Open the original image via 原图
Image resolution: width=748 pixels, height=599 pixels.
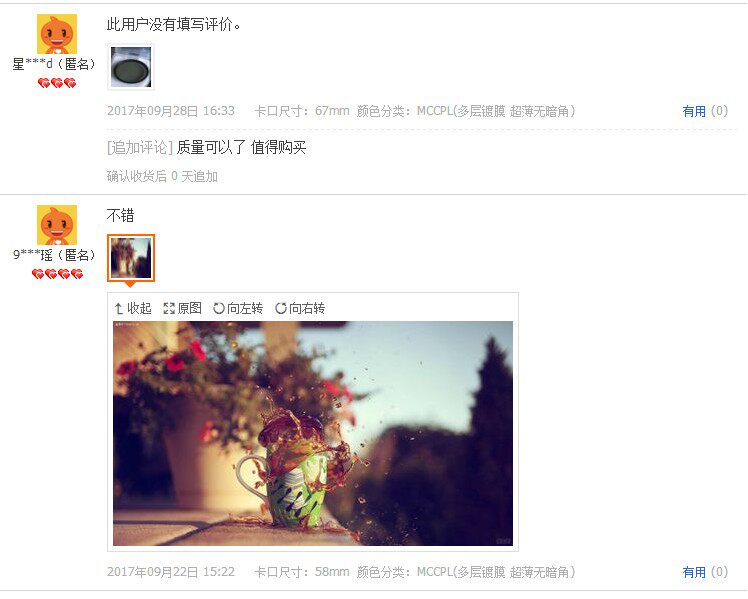point(182,309)
